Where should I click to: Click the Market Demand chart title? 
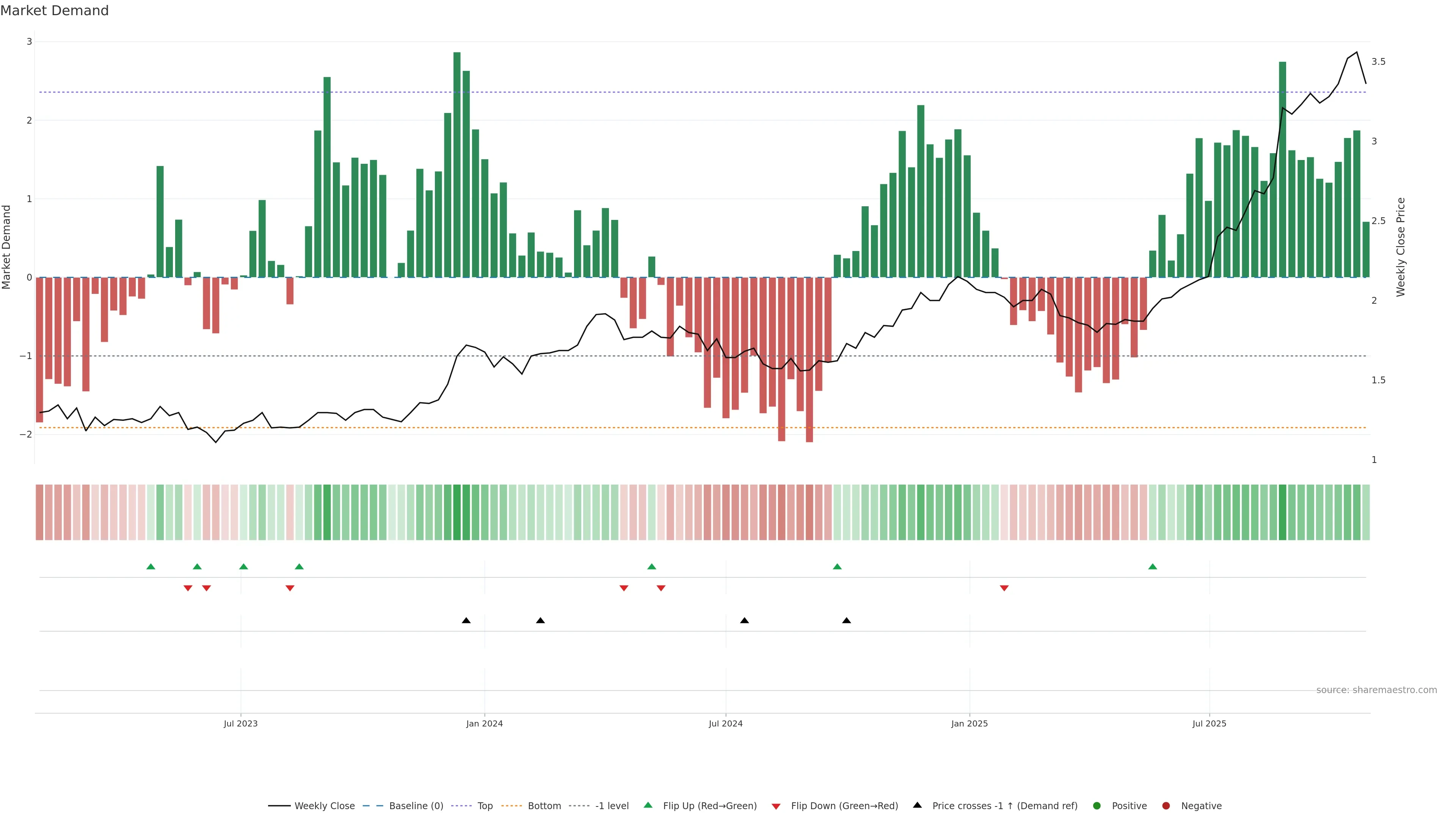(x=54, y=11)
